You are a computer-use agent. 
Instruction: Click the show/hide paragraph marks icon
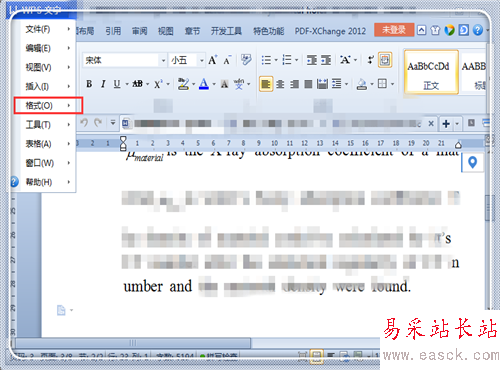click(x=370, y=60)
